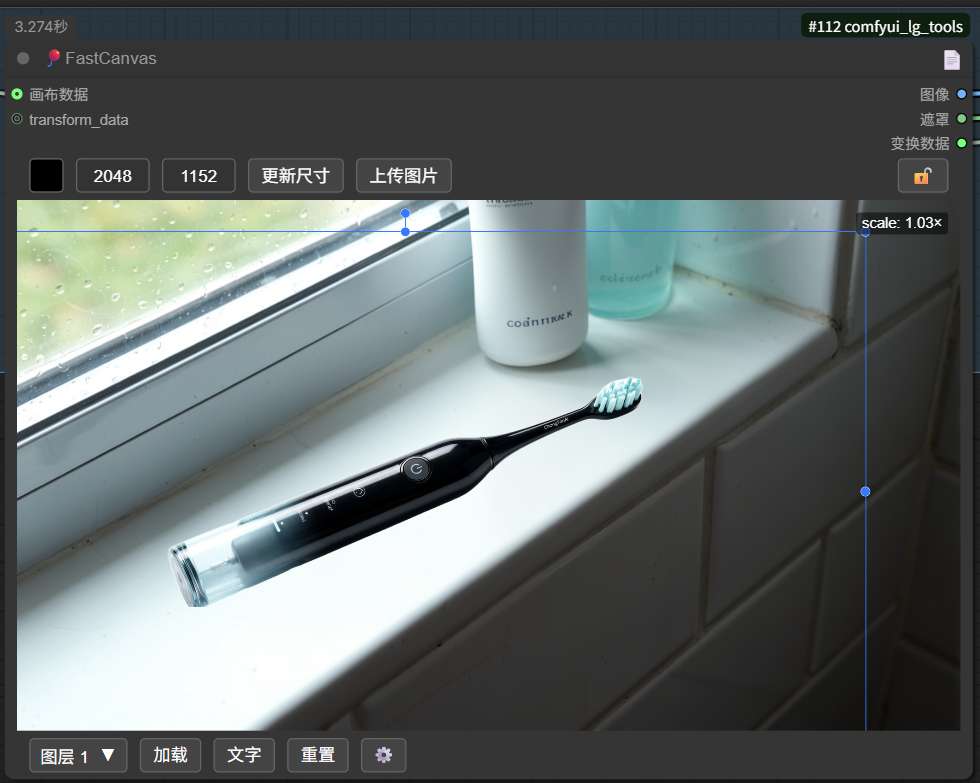Collapse the FastCanvas node via the title circle
The width and height of the screenshot is (980, 783).
(x=22, y=58)
